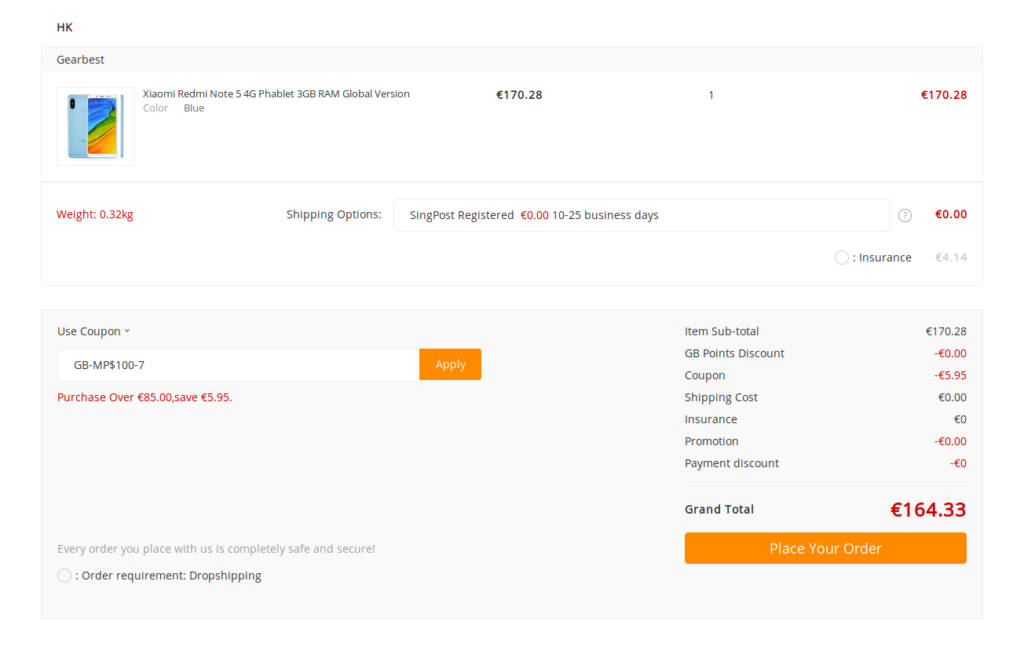Toggle the Dropshipping order requirement option
The height and width of the screenshot is (658, 1024).
click(64, 576)
